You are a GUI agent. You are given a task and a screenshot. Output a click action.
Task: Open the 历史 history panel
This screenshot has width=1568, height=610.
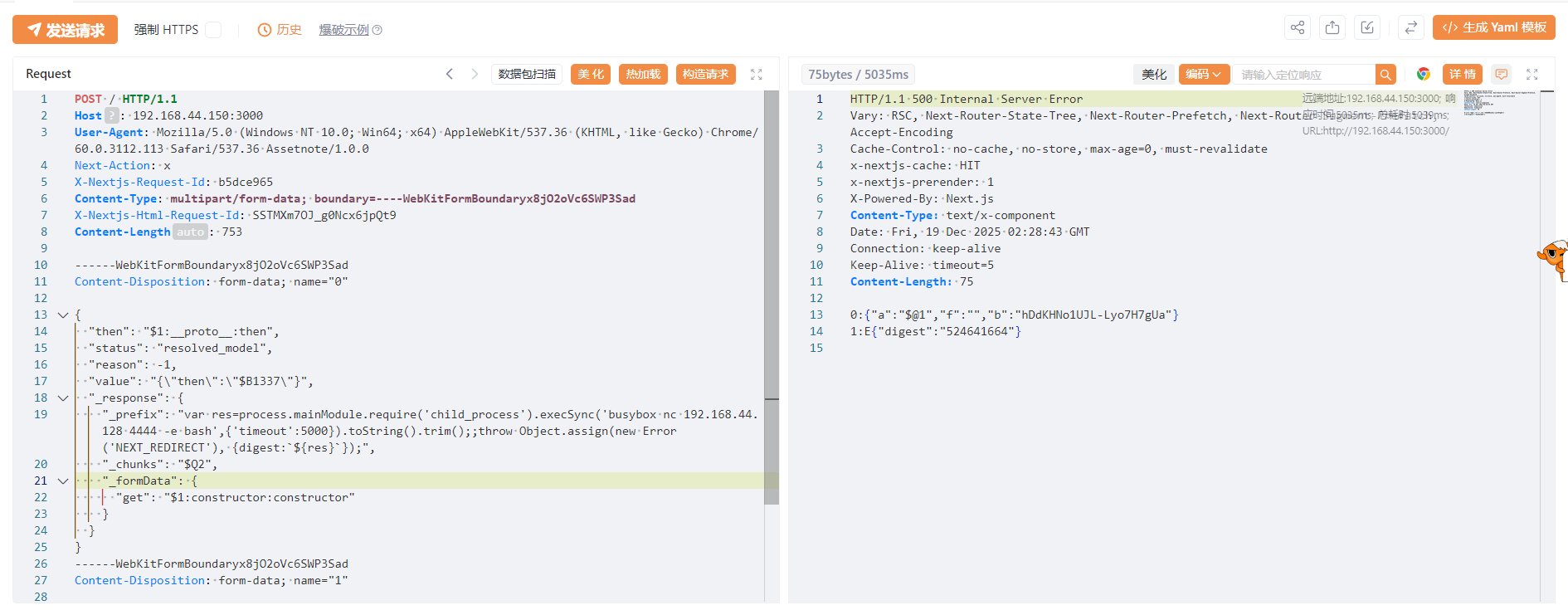point(280,30)
